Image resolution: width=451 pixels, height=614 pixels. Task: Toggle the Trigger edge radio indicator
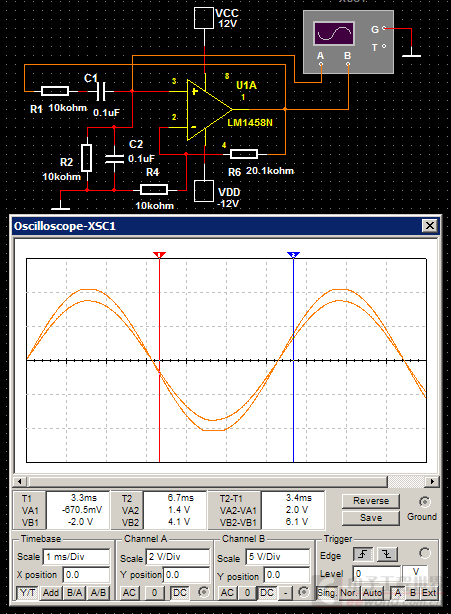point(424,553)
